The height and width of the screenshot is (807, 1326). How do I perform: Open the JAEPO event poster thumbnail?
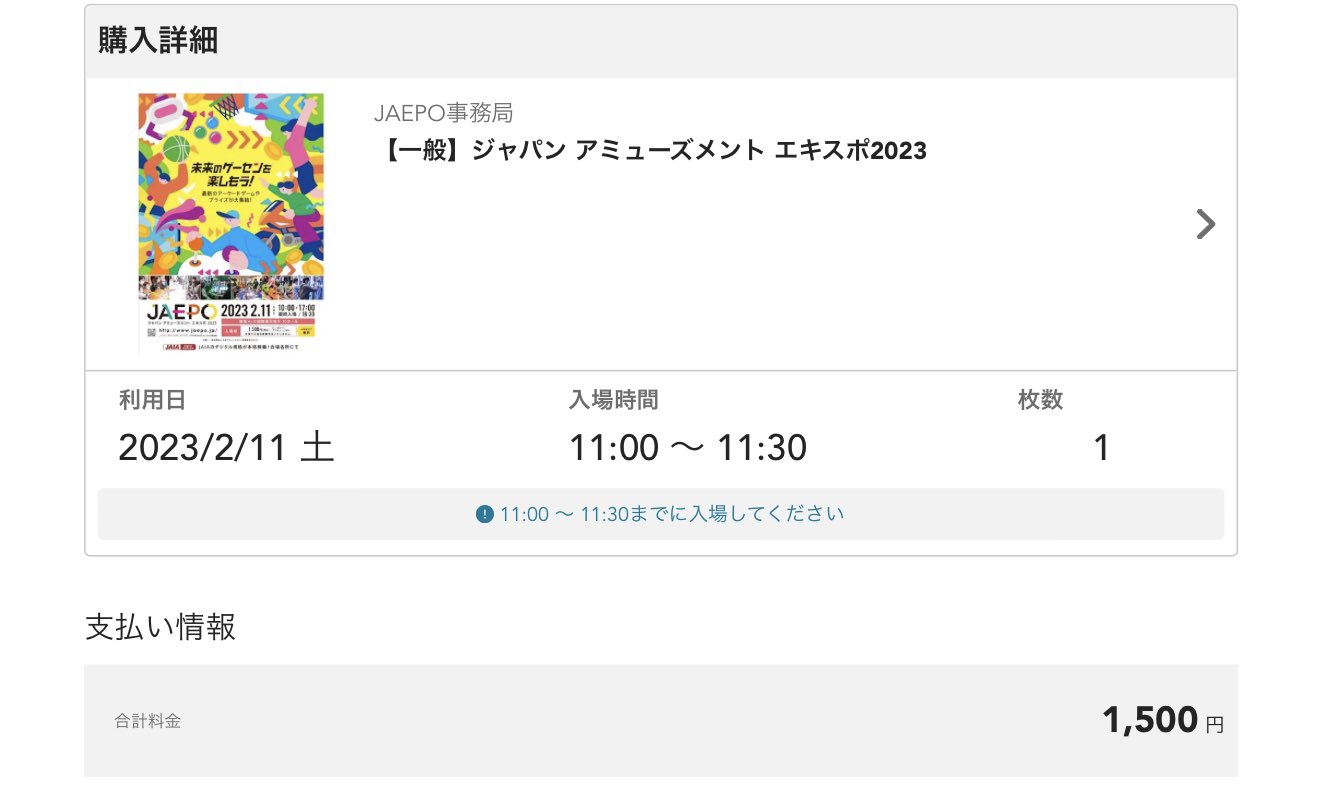click(x=231, y=223)
